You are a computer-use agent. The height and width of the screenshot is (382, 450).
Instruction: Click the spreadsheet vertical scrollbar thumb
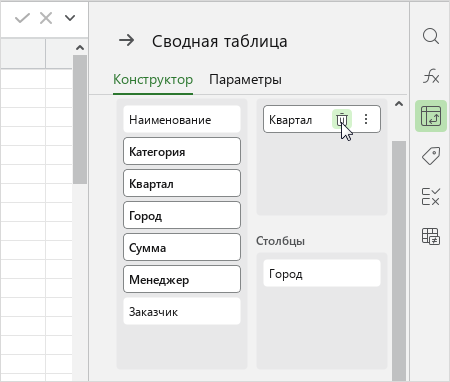pos(80,119)
